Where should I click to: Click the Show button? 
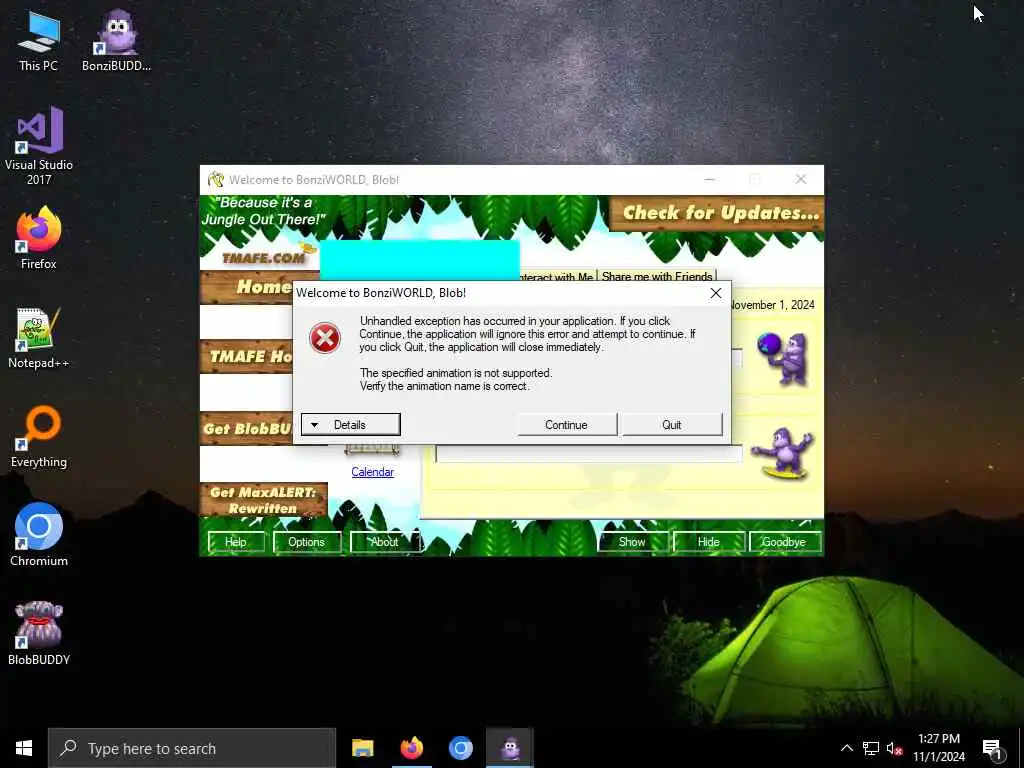point(632,542)
